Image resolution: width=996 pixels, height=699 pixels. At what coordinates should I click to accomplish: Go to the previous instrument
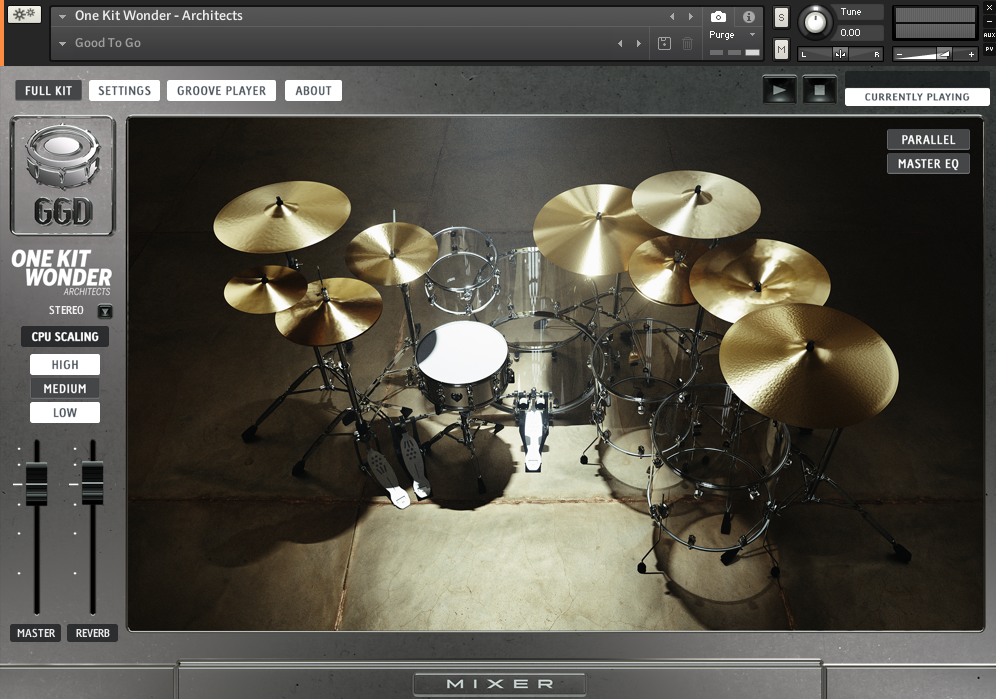672,17
